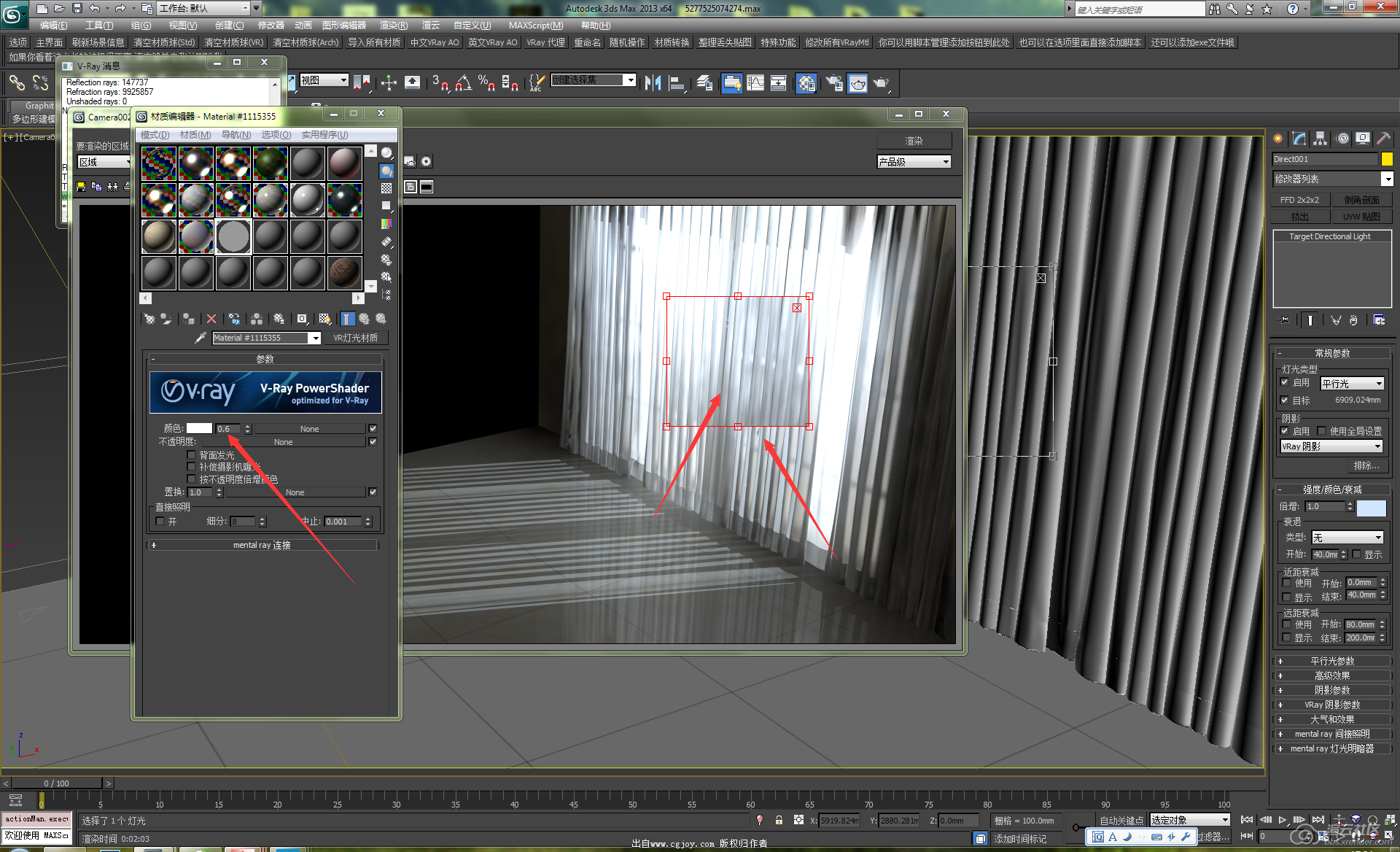
Task: Click Go to Parent icon in material editor
Action: 364,319
